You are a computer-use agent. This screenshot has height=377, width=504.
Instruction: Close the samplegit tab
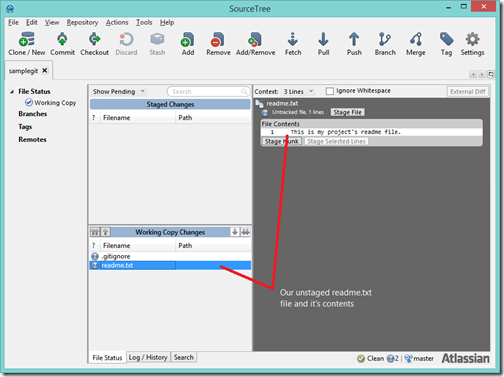click(x=45, y=70)
